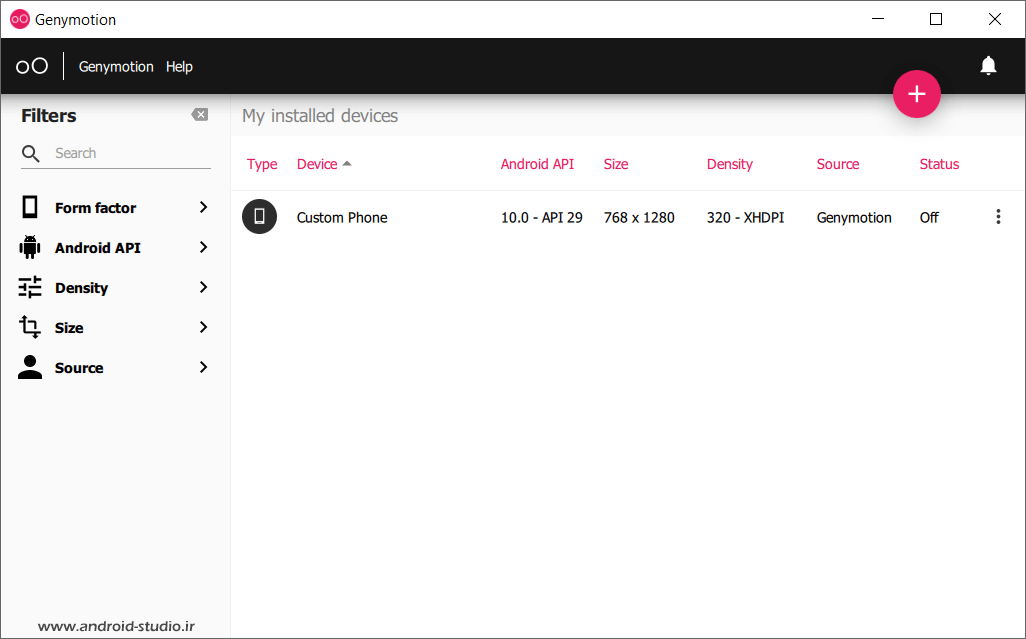Open the Help menu
The height and width of the screenshot is (639, 1026).
click(179, 67)
